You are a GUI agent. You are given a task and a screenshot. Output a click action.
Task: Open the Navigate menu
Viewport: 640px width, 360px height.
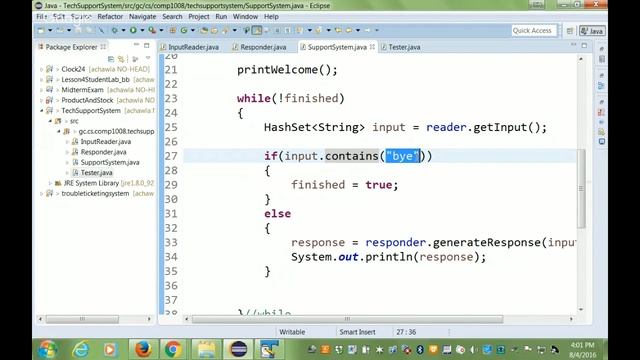(142, 17)
